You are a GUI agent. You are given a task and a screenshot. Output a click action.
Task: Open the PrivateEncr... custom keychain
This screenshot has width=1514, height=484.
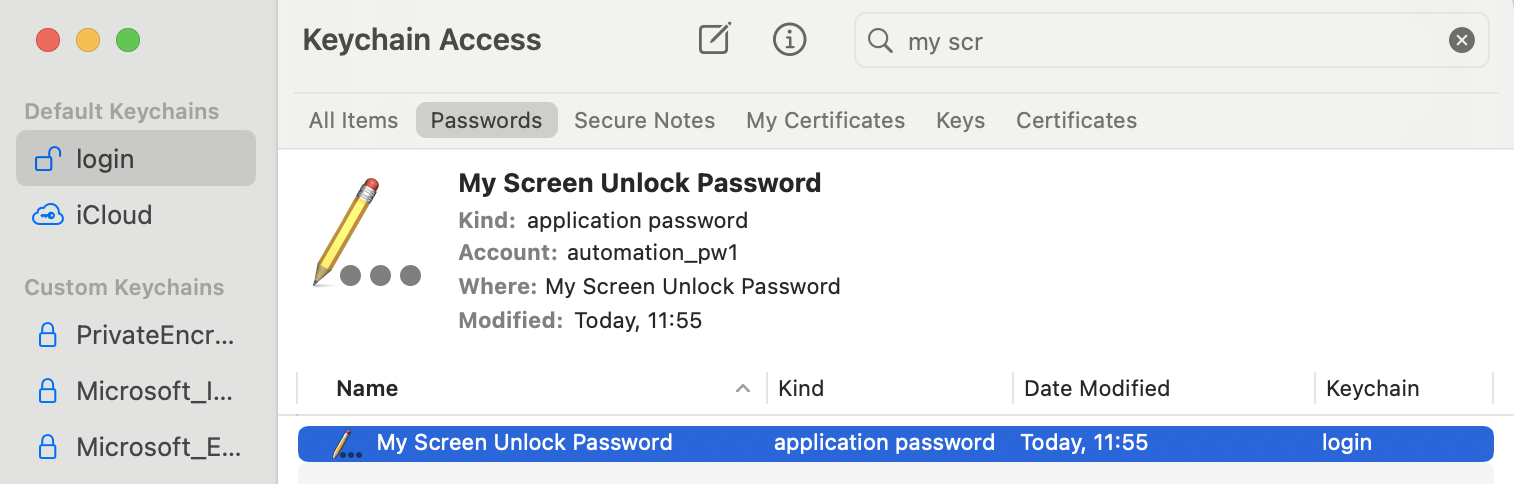click(x=155, y=336)
